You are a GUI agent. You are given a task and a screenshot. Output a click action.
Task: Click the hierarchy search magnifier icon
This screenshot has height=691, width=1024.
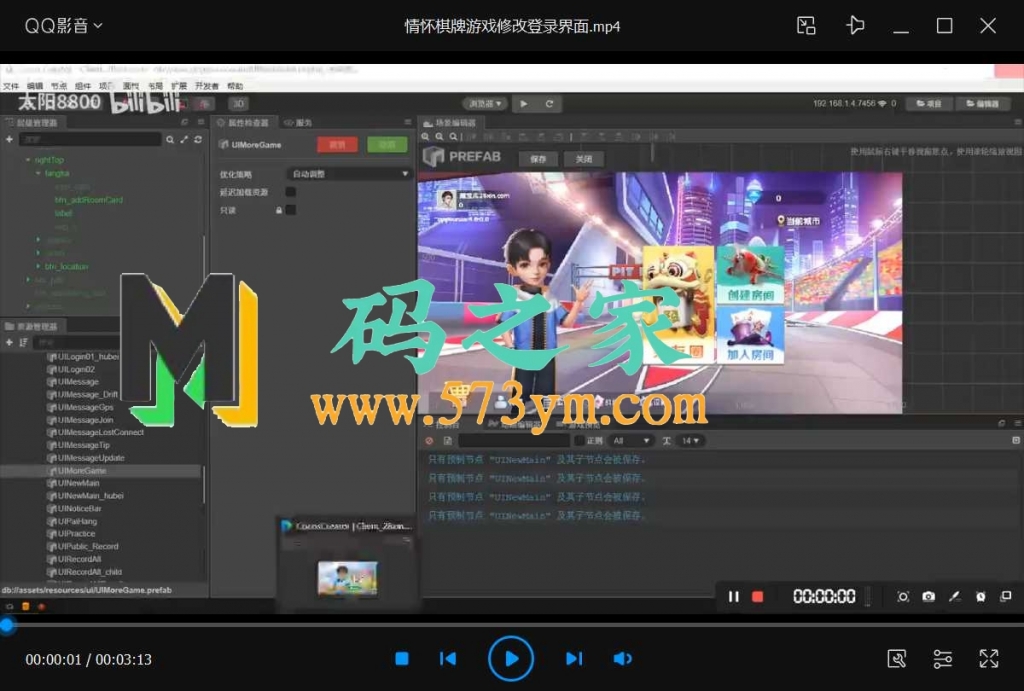[170, 139]
